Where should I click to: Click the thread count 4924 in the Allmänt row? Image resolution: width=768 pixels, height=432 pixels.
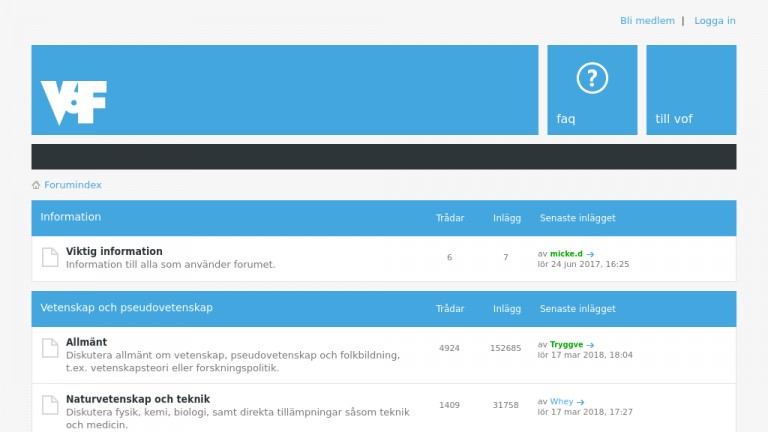449,348
